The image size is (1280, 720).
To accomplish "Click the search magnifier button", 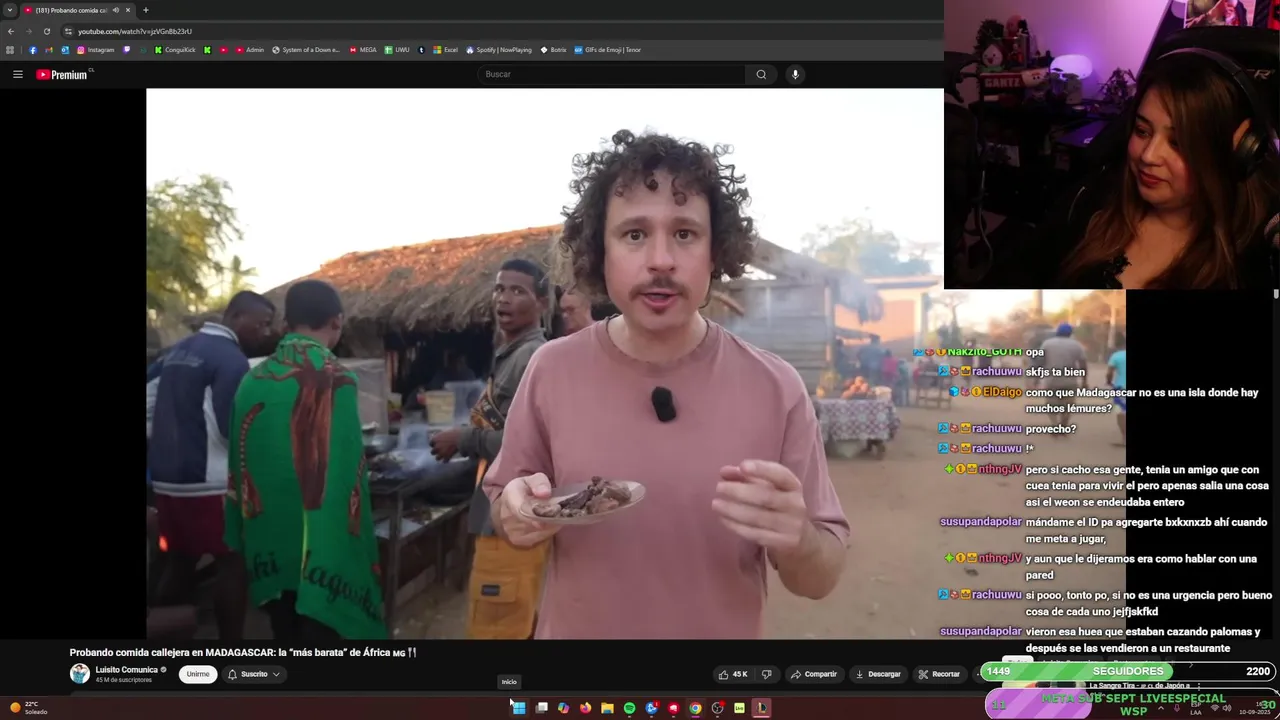I will (x=761, y=74).
